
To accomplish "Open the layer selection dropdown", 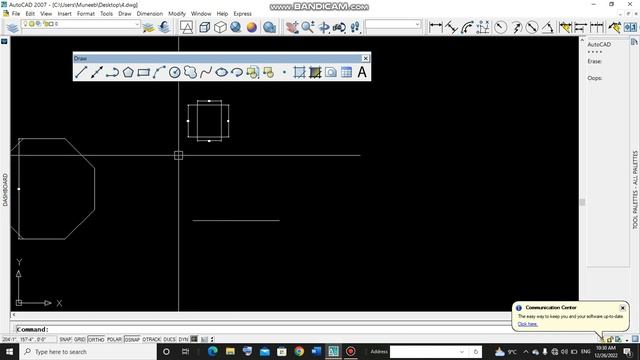I will tap(137, 24).
